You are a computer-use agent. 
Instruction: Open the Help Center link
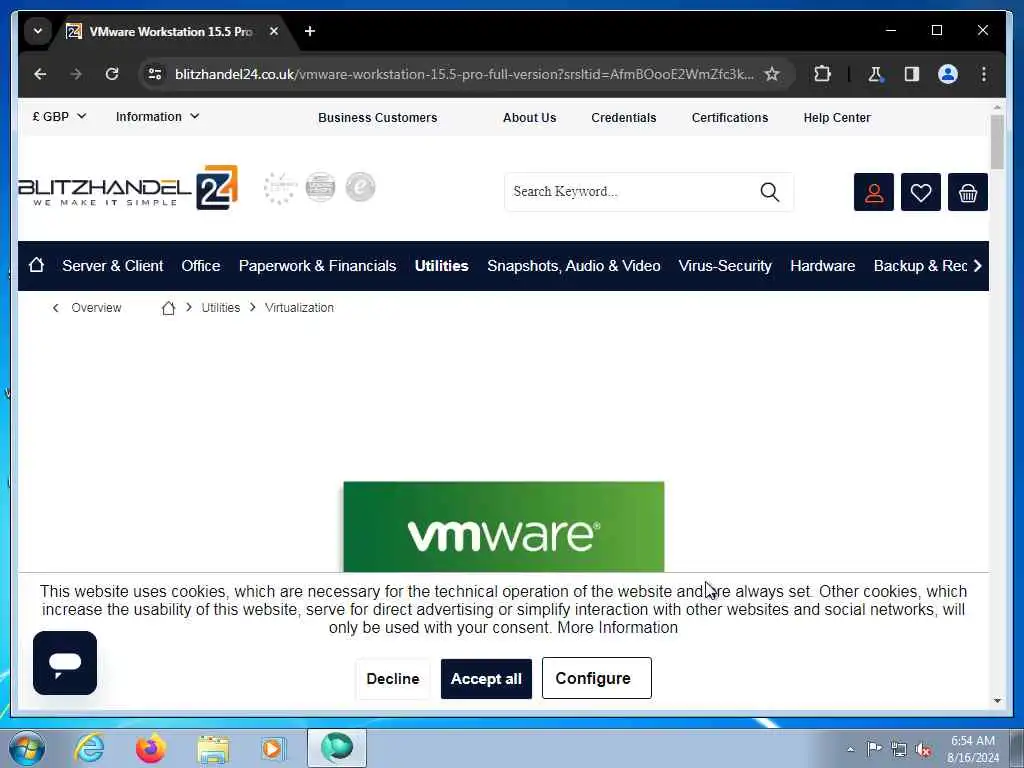coord(837,118)
